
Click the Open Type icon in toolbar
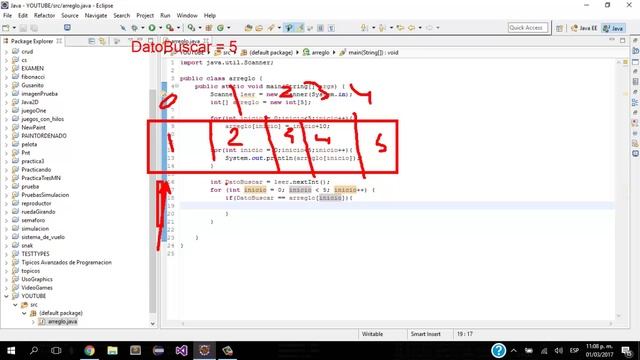(248, 28)
